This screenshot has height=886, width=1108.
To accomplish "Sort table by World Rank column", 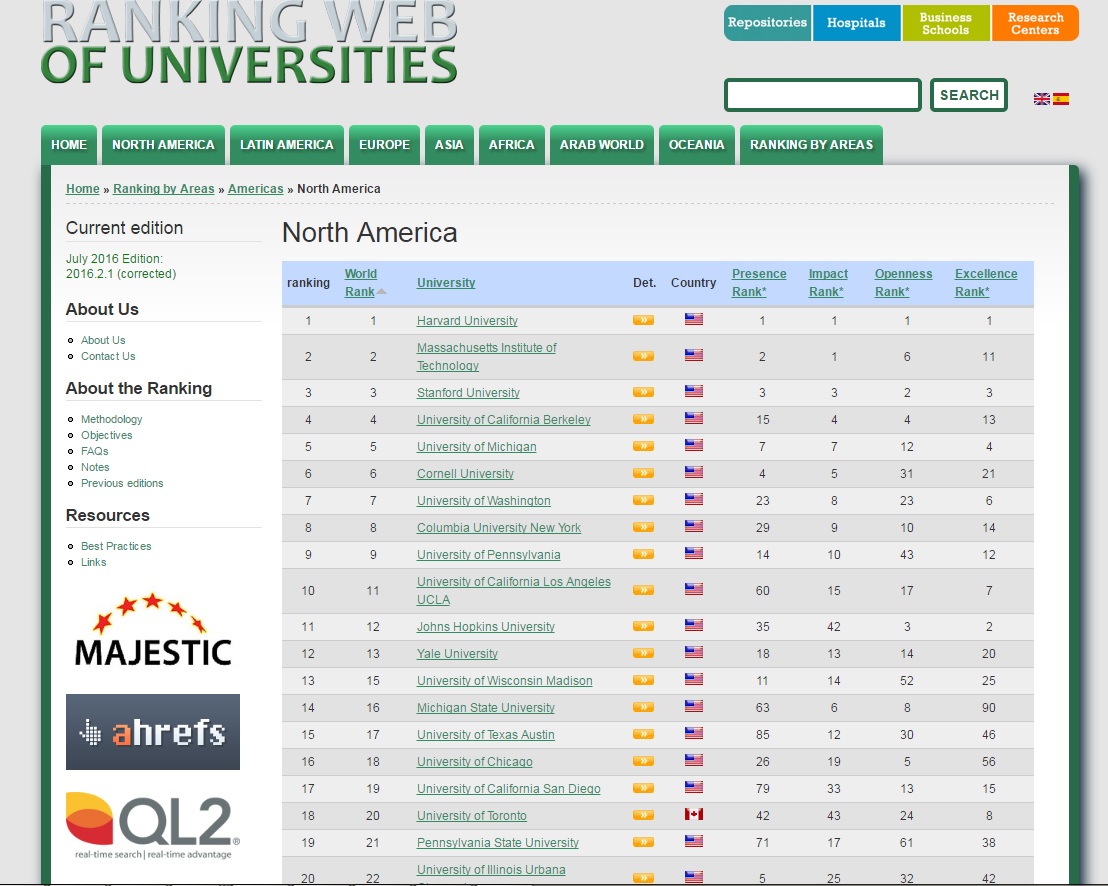I will tap(361, 283).
